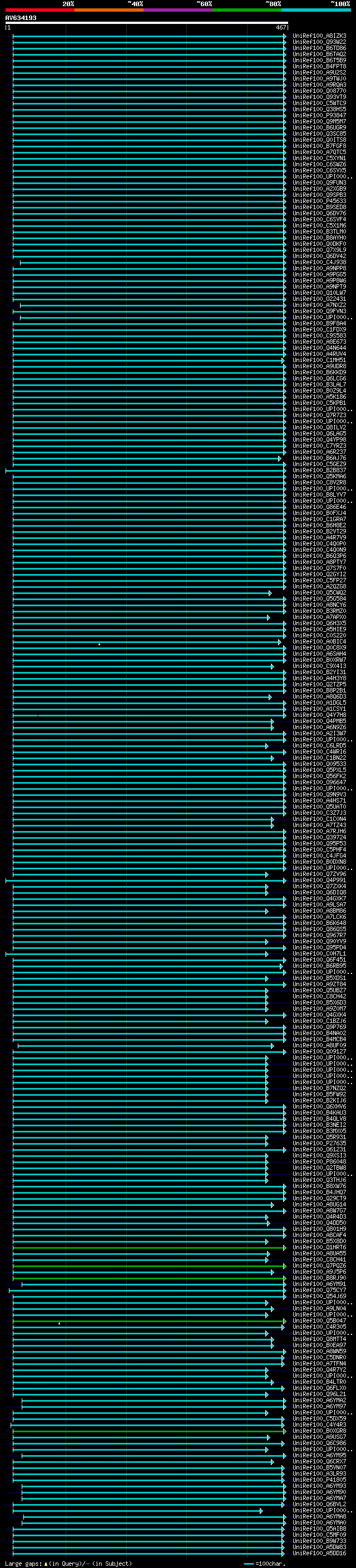Select hit label UniRef100_Q3SC85
Viewport: 356px width, 1568px height.
319,134
